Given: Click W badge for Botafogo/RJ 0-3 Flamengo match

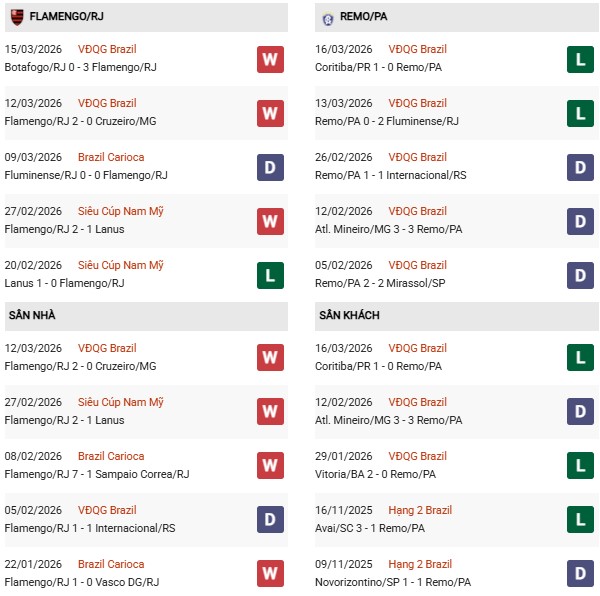Looking at the screenshot, I should 269,59.
